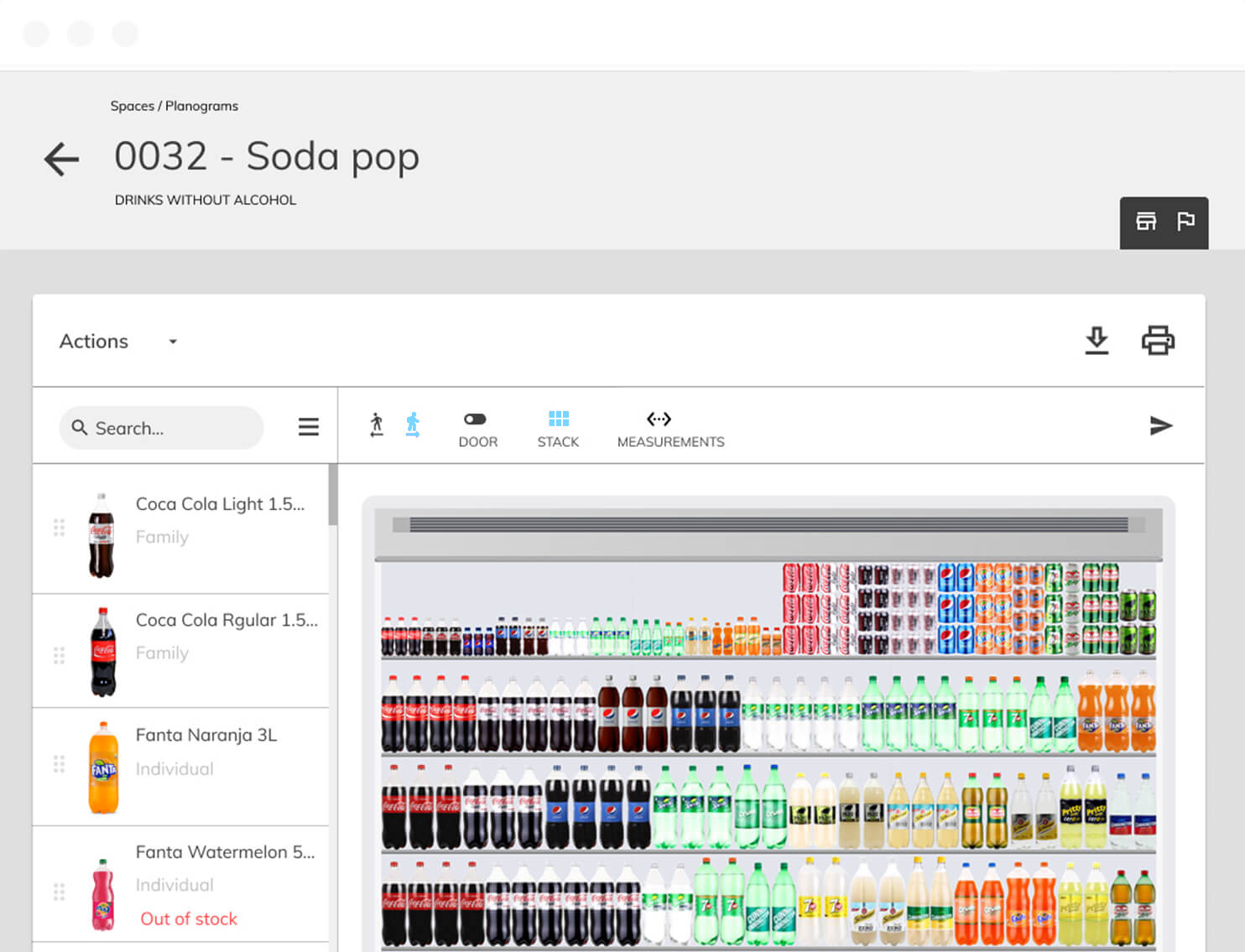Click the search magnifier icon
This screenshot has width=1245, height=952.
[80, 428]
